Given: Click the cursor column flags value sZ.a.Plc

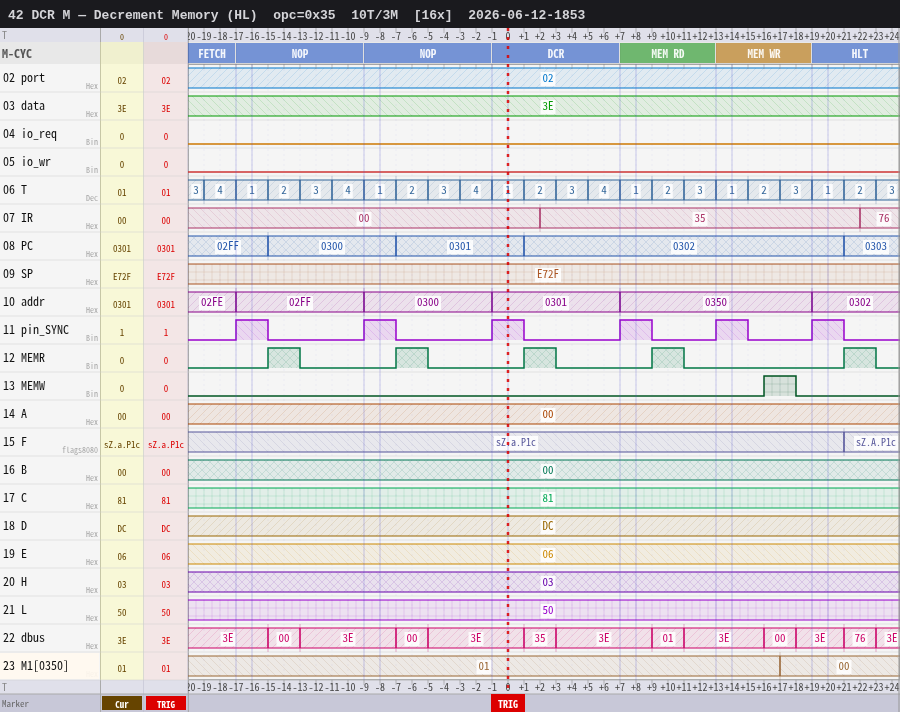Looking at the screenshot, I should tap(122, 445).
